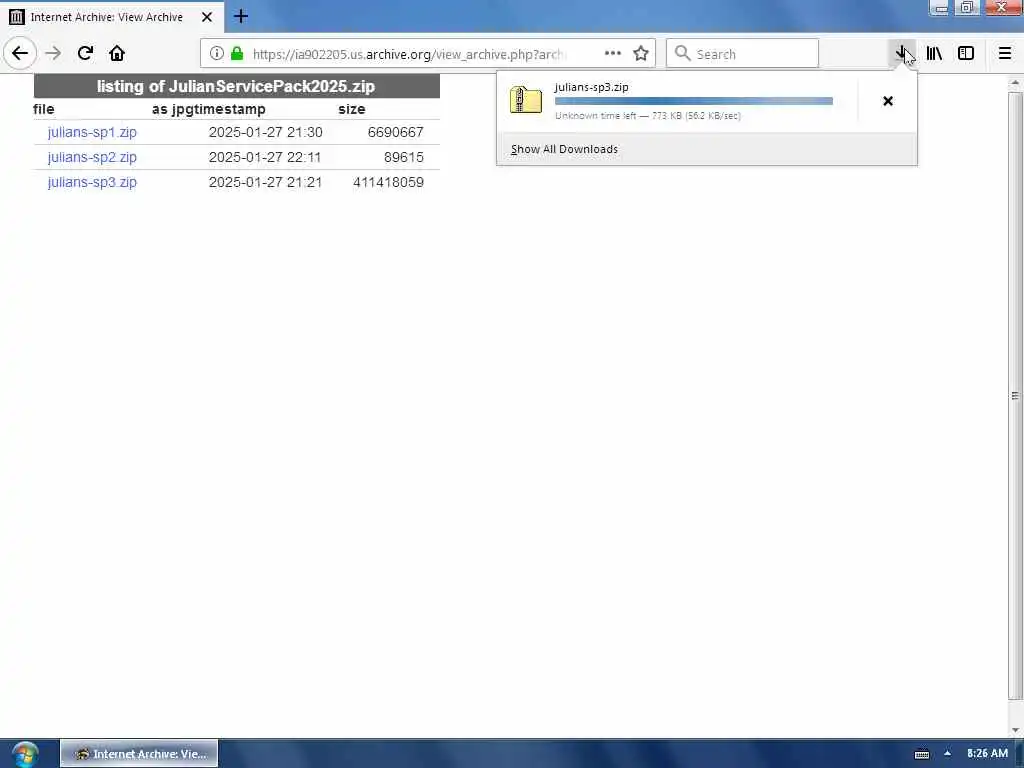Viewport: 1024px width, 768px height.
Task: Open the on-screen keyboard tray icon
Action: click(921, 754)
